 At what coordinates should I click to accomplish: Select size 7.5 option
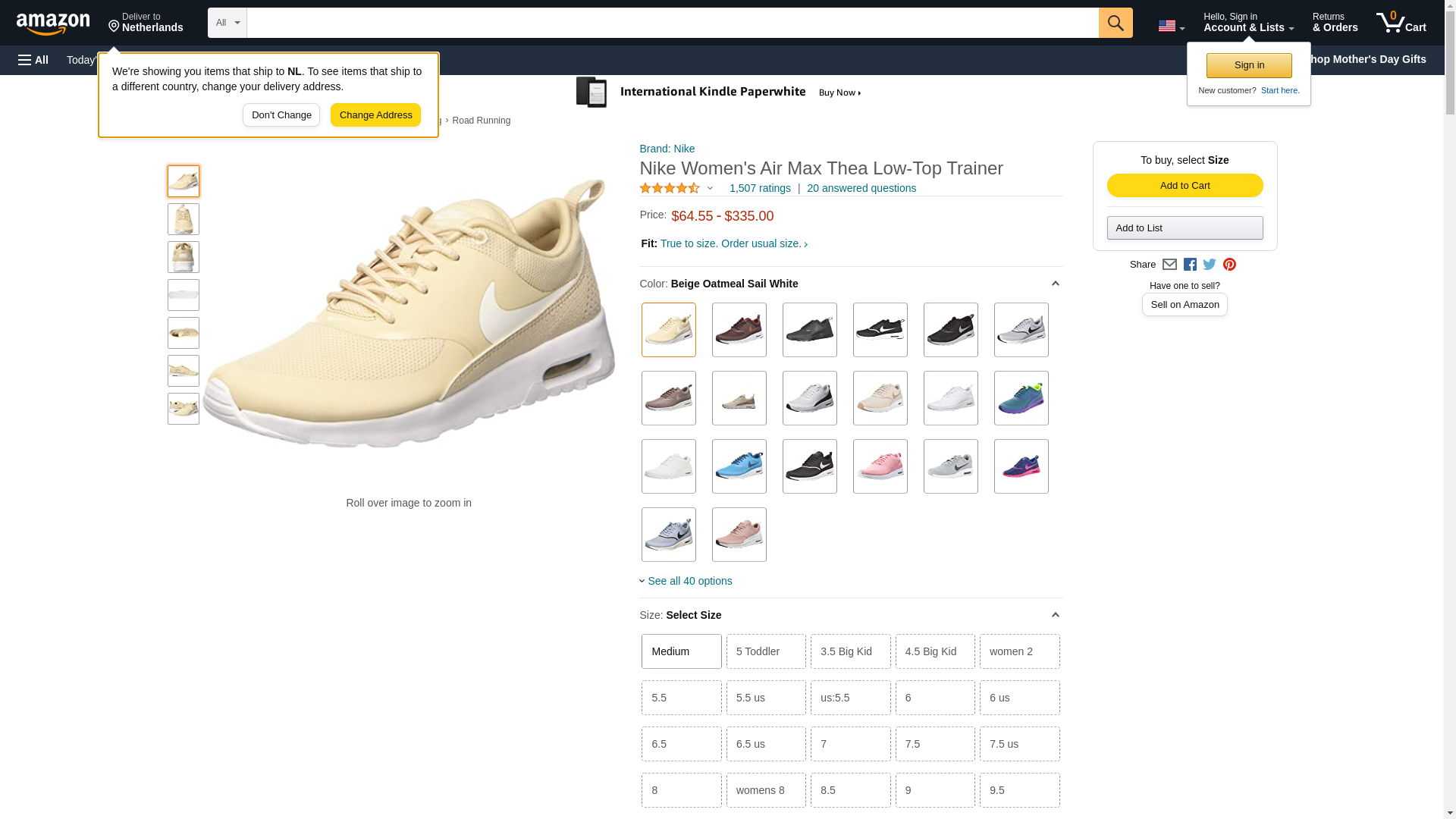(x=934, y=744)
